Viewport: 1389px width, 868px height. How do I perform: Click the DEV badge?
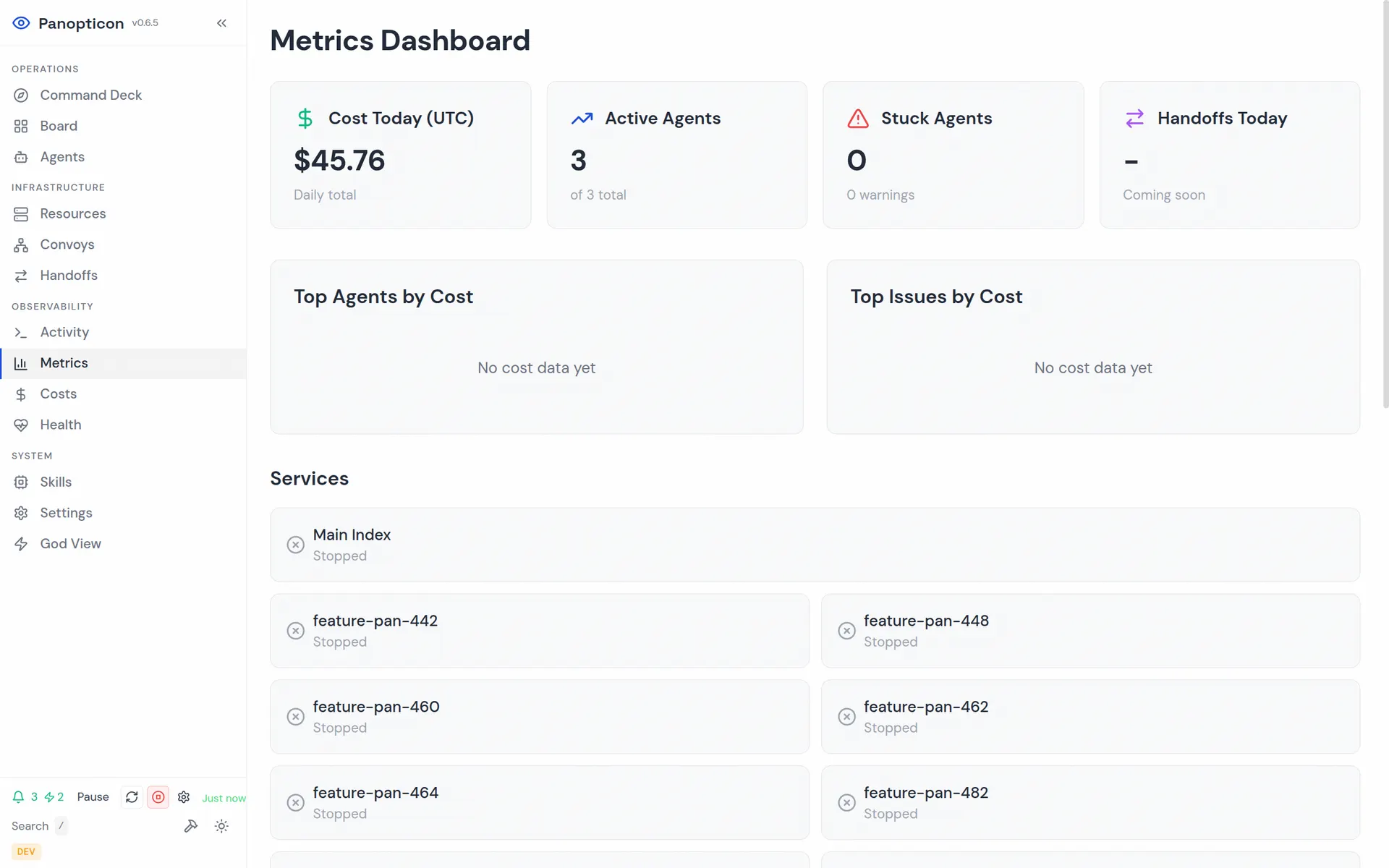26,851
